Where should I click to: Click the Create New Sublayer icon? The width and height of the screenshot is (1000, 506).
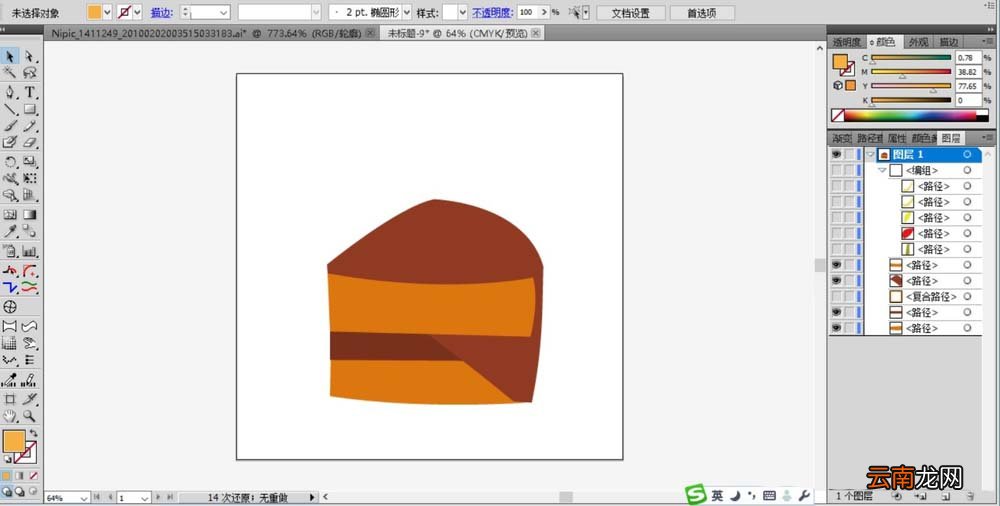coord(921,495)
